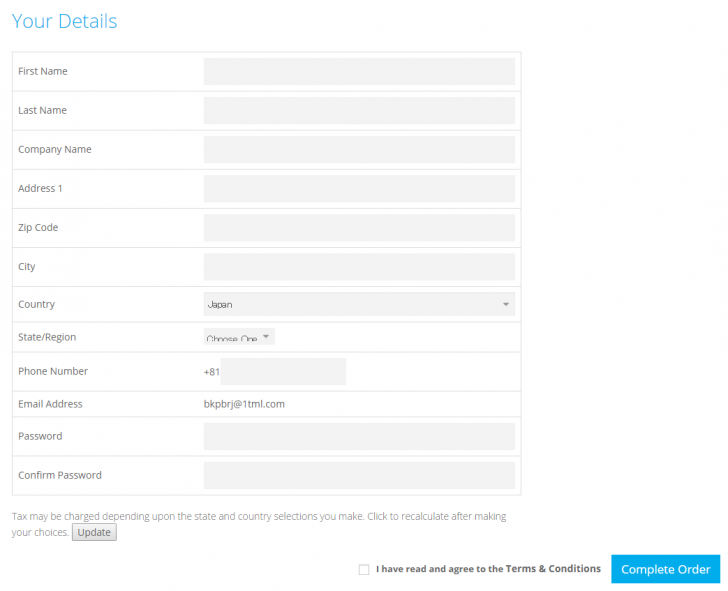Expand the State/Region Choose One dropdown

coord(239,337)
